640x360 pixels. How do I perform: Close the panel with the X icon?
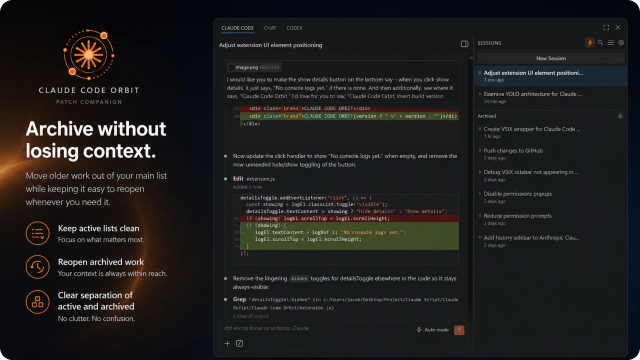(618, 27)
